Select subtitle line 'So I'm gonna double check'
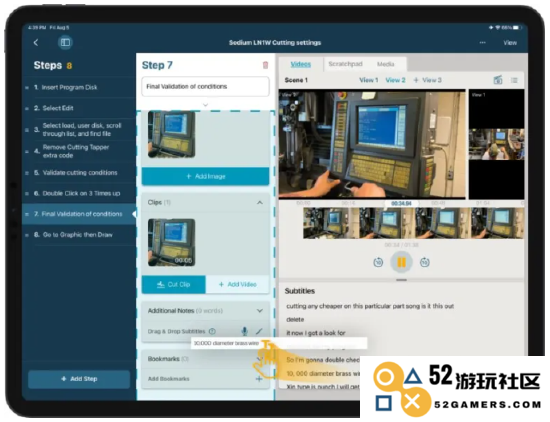 pos(323,360)
